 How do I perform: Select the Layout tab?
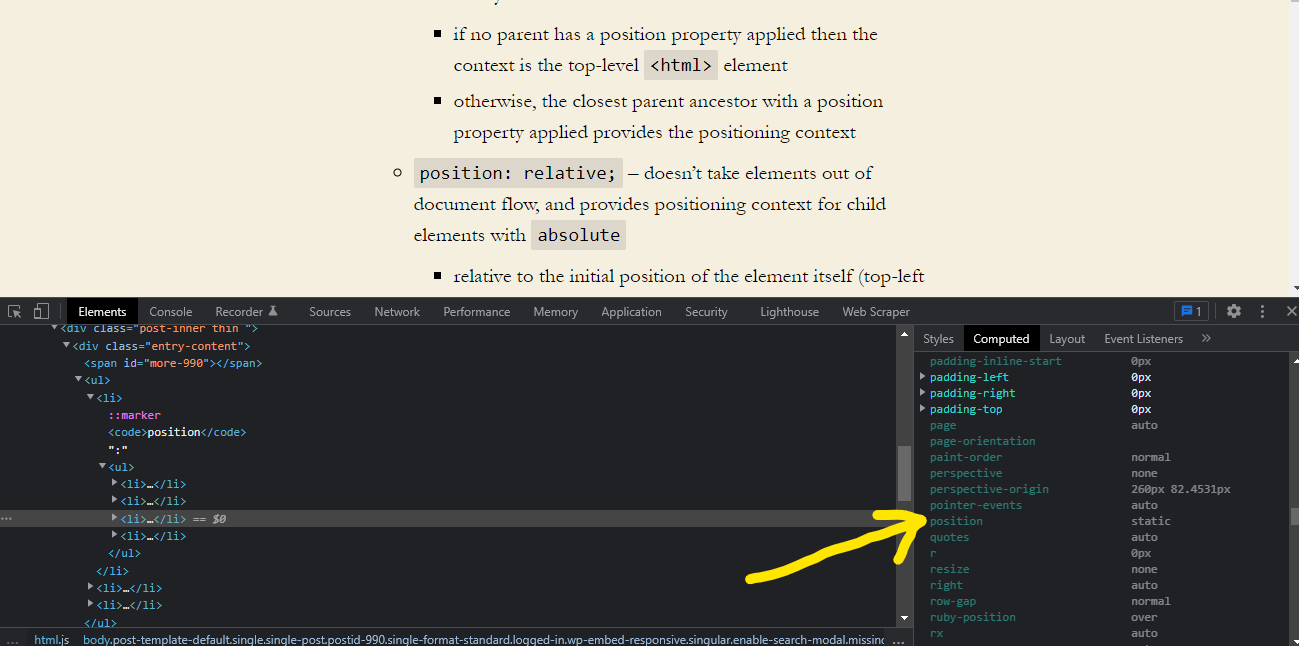click(x=1067, y=338)
